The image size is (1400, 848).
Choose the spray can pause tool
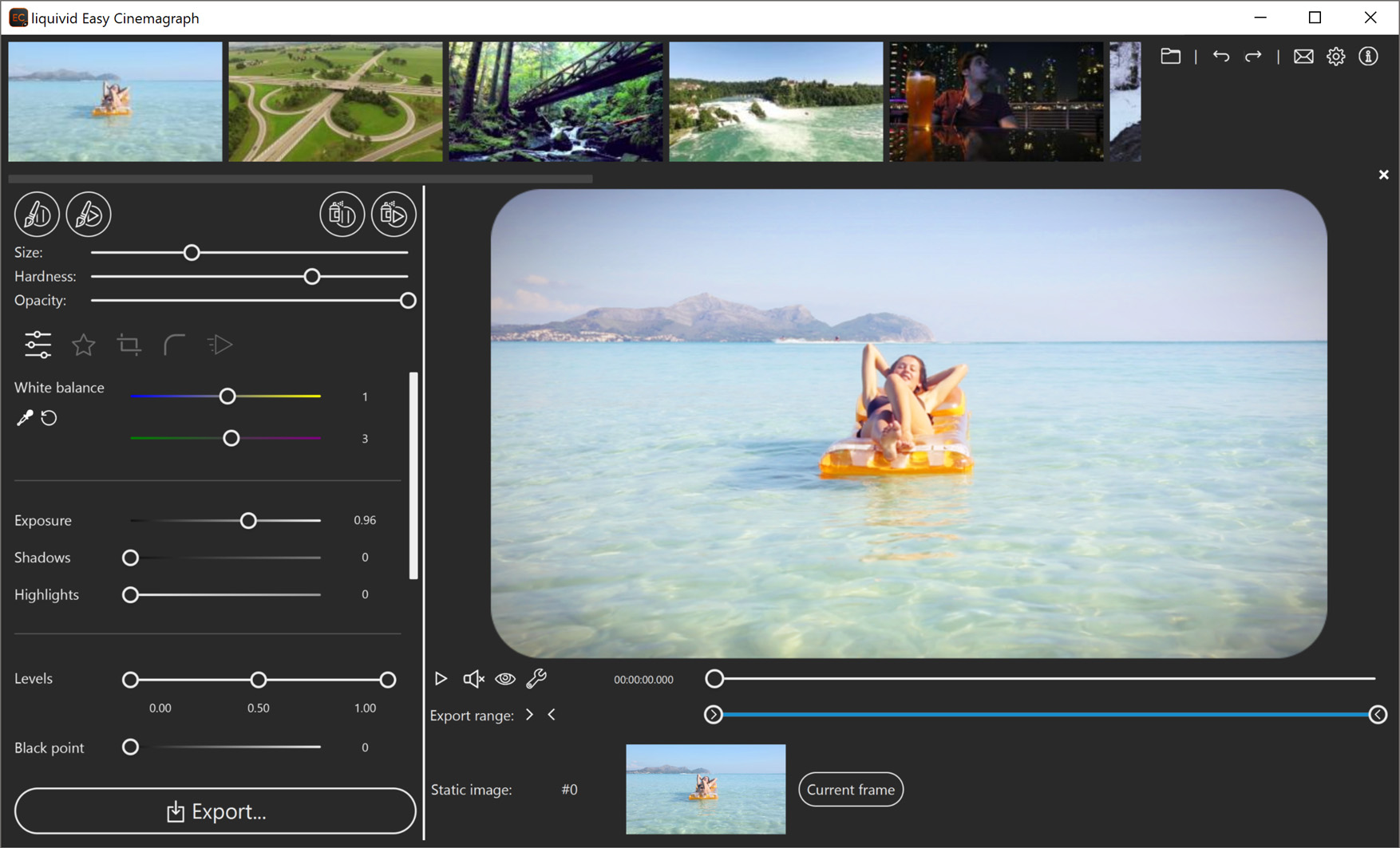point(342,214)
